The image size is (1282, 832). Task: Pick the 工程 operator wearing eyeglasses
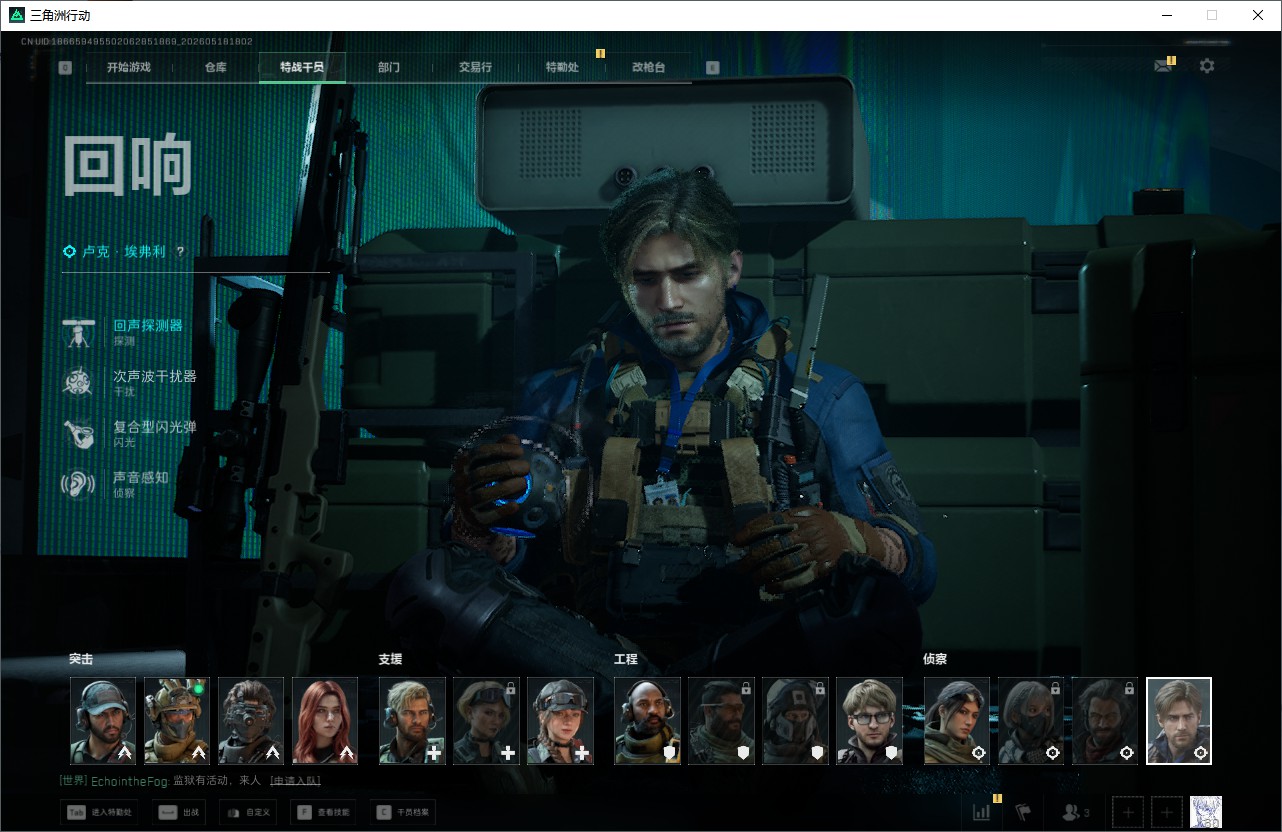(869, 721)
